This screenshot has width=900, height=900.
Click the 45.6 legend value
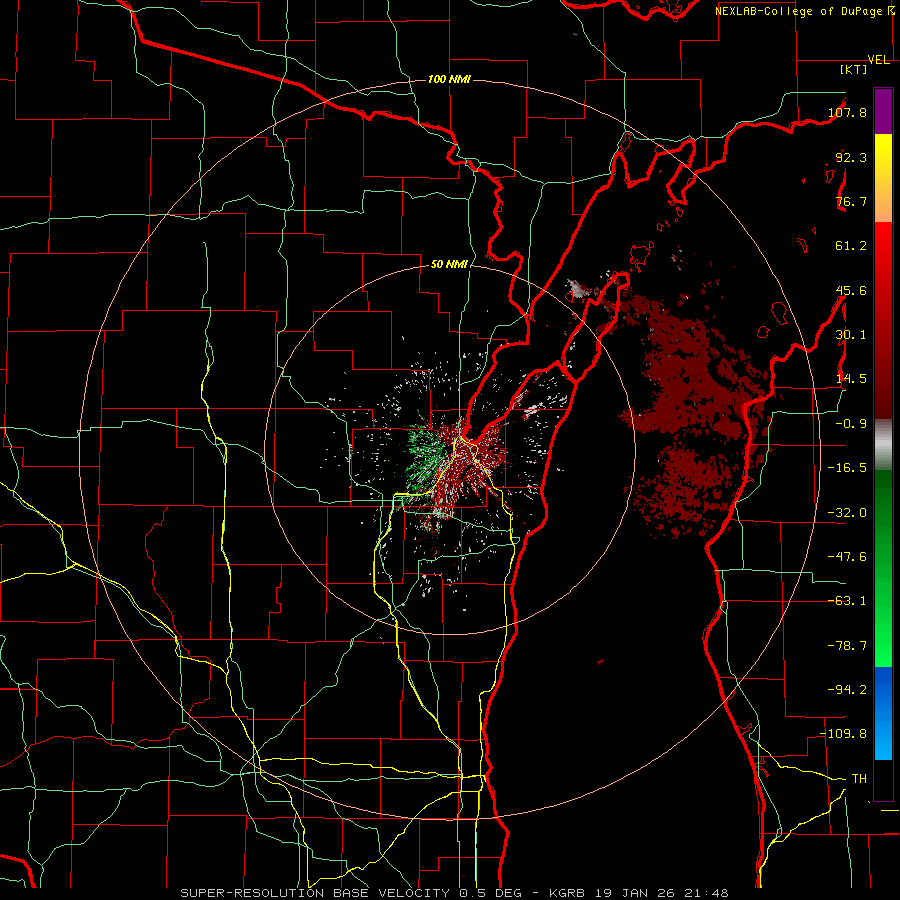[x=851, y=290]
